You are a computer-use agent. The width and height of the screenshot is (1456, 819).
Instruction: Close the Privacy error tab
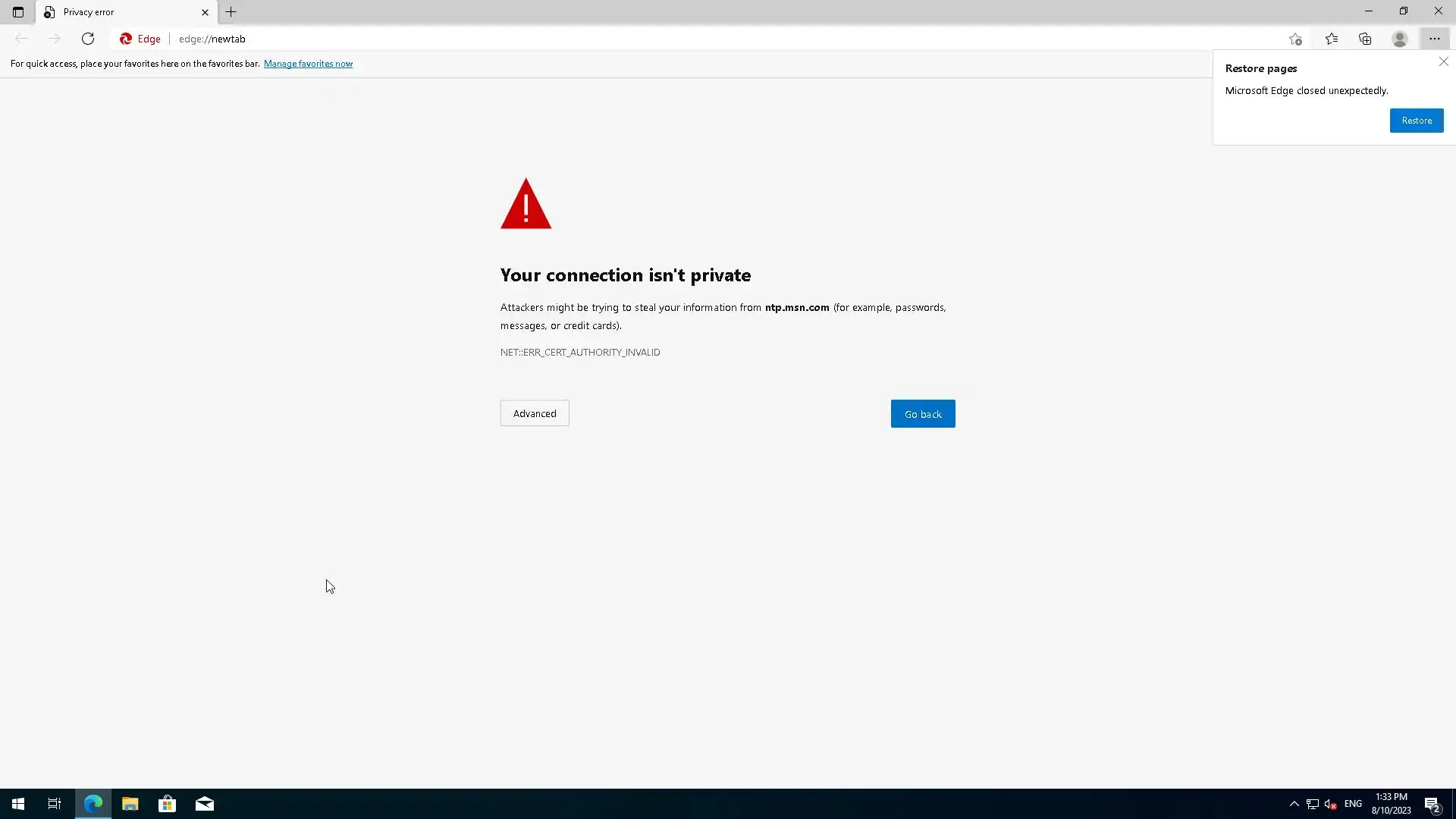coord(205,12)
